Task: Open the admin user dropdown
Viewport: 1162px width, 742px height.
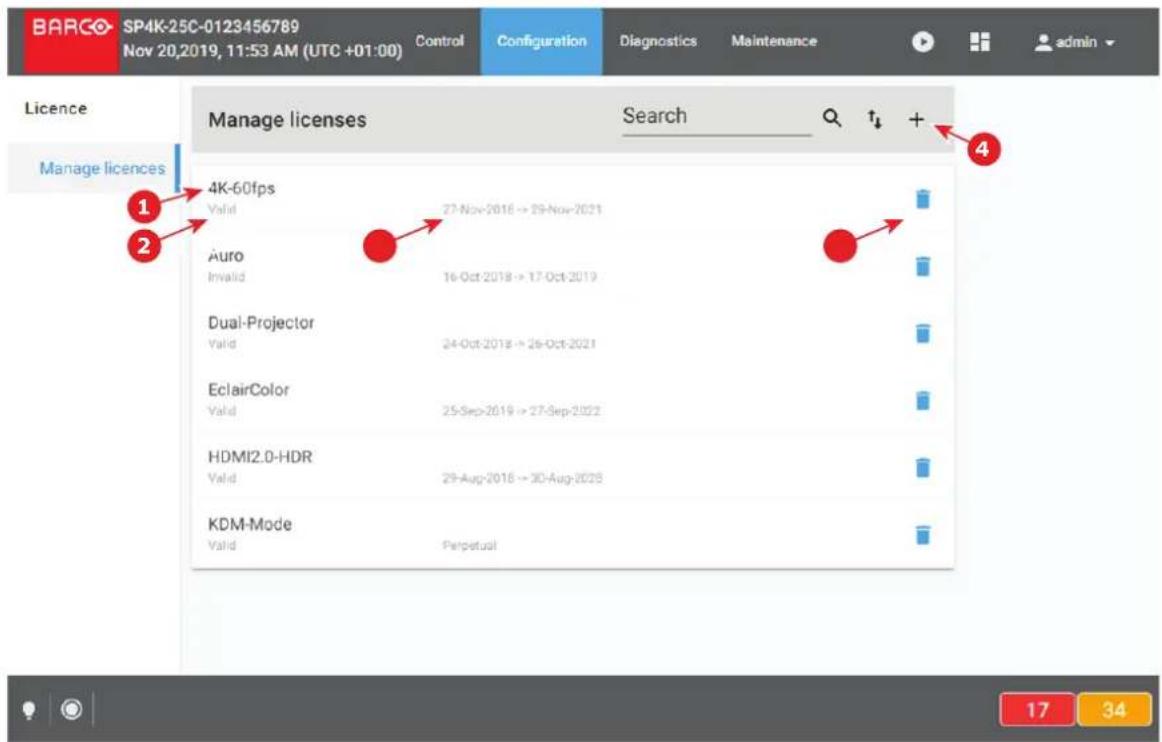Action: pos(1075,42)
